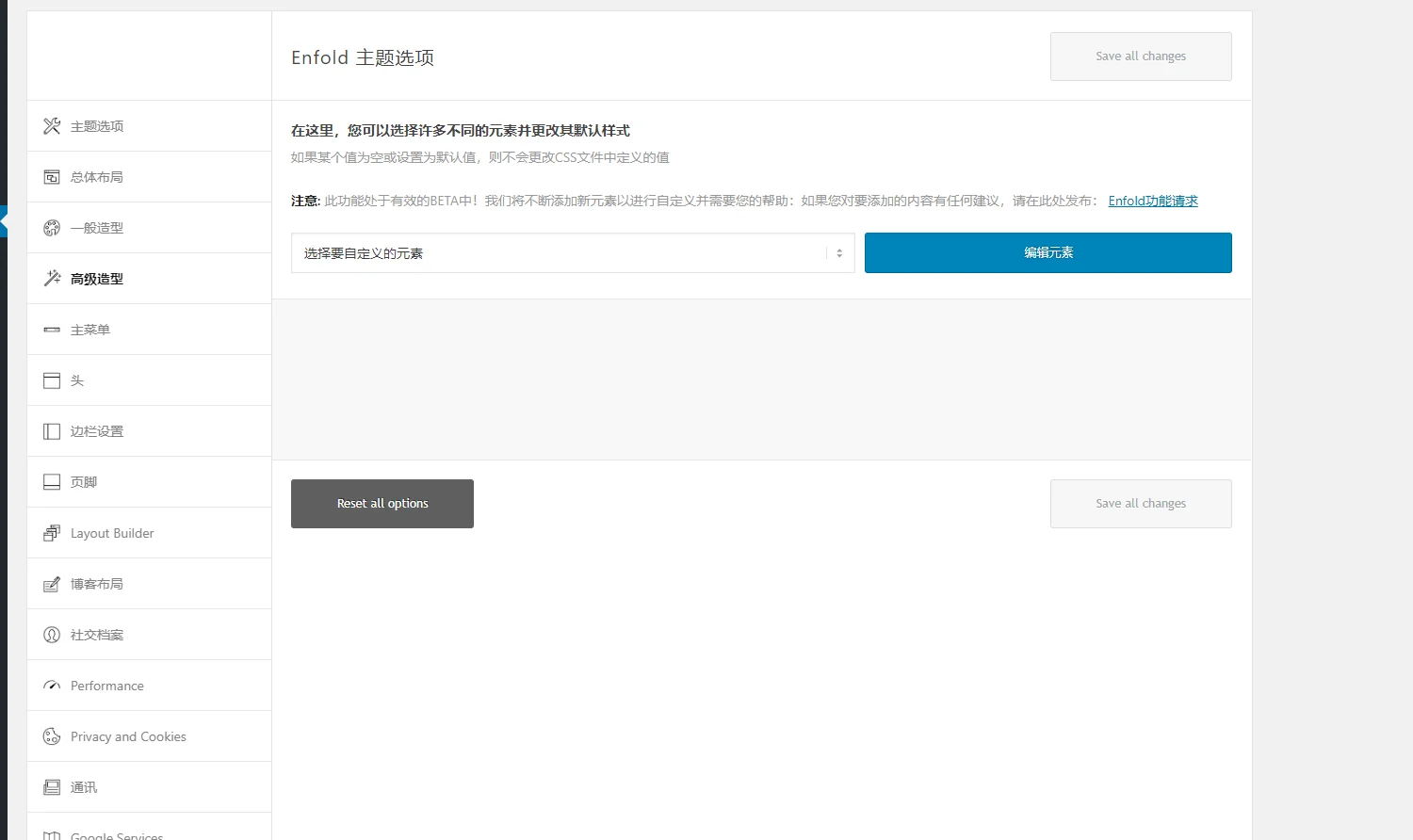
Task: Click the tools icon beside 主题选项
Action: [52, 126]
